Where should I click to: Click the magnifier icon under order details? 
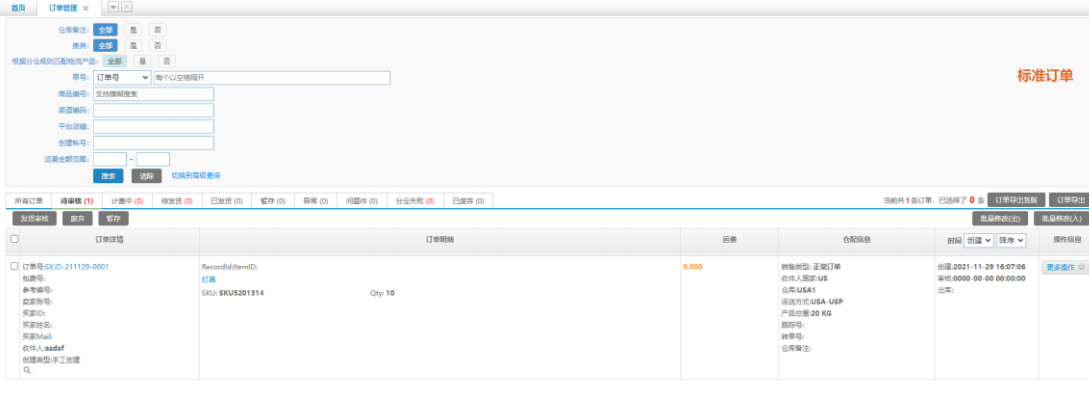(x=27, y=370)
